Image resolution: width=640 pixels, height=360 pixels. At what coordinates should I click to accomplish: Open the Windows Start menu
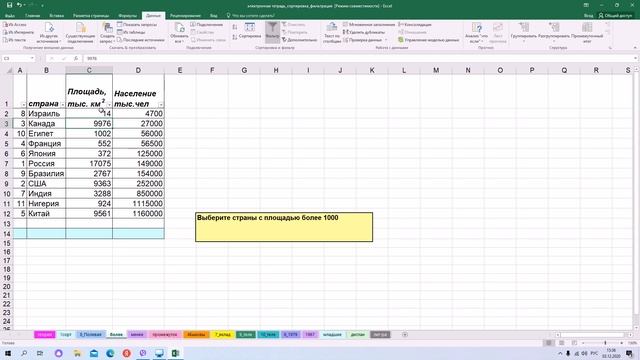click(x=7, y=353)
